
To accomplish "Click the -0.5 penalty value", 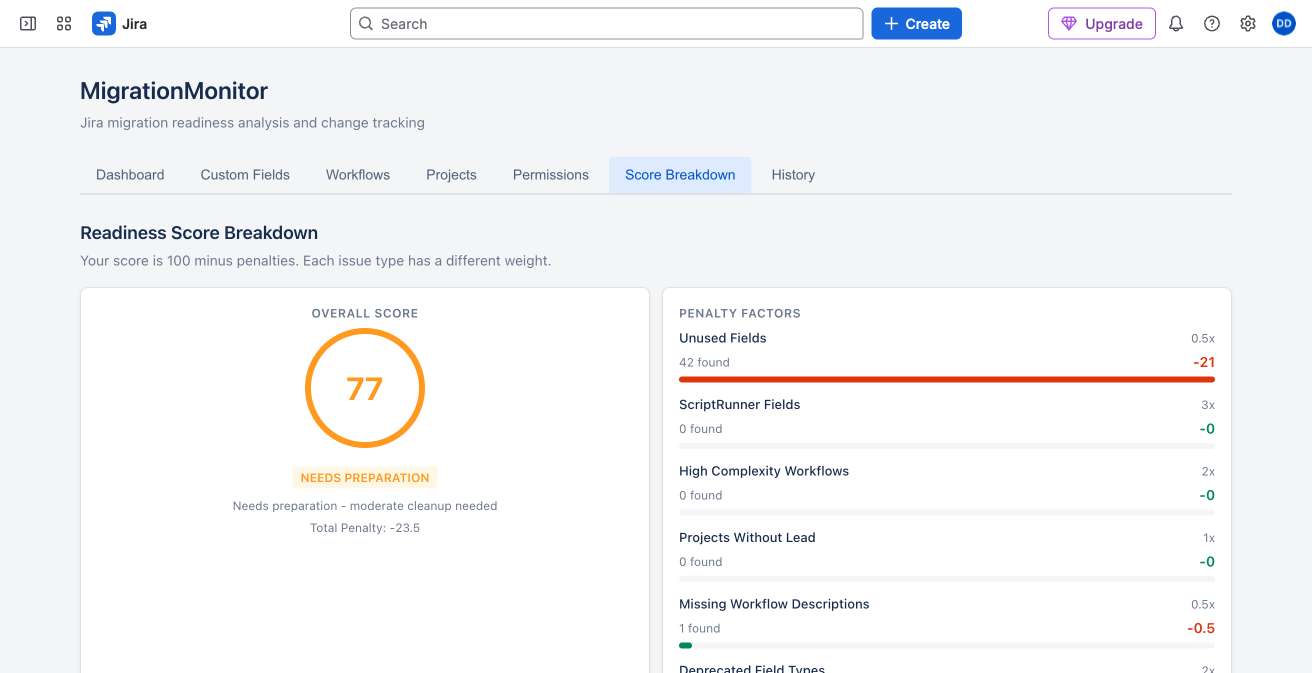I will tap(1201, 628).
